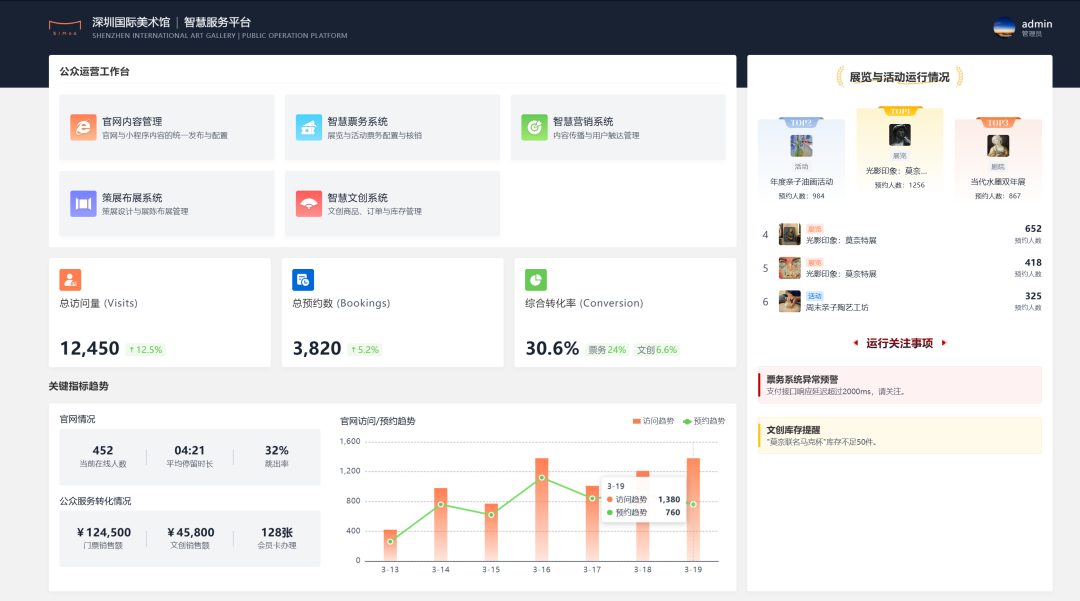The width and height of the screenshot is (1080, 601).
Task: Open the TOP2 年度亲子油画活动 thumbnail
Action: point(801,146)
